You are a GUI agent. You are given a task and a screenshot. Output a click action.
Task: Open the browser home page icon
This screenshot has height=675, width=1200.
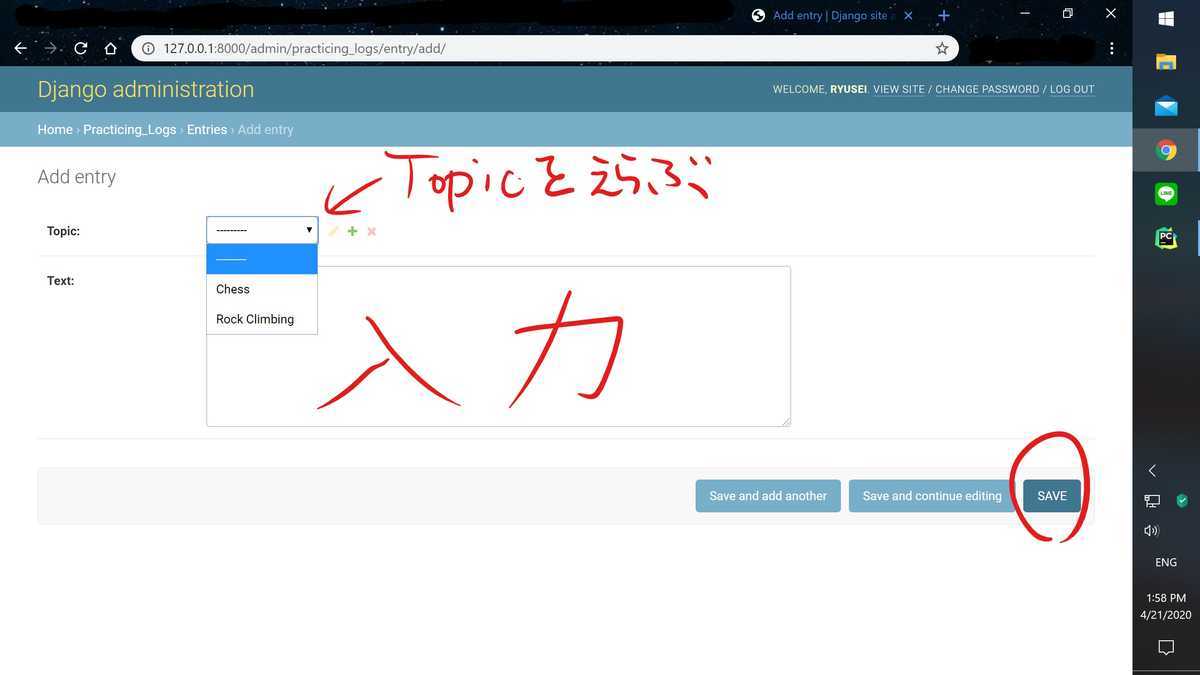110,47
